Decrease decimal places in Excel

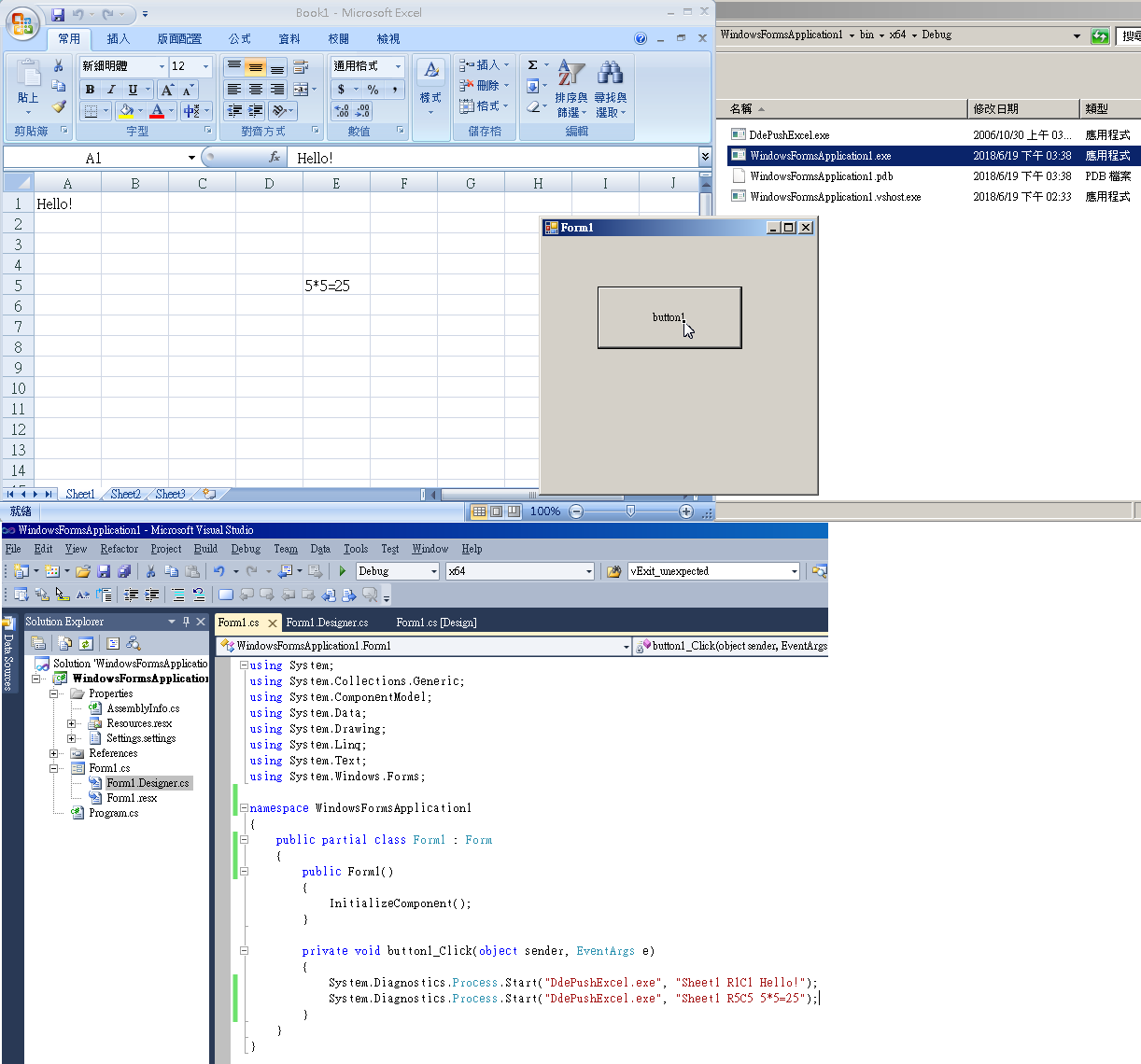click(x=363, y=111)
